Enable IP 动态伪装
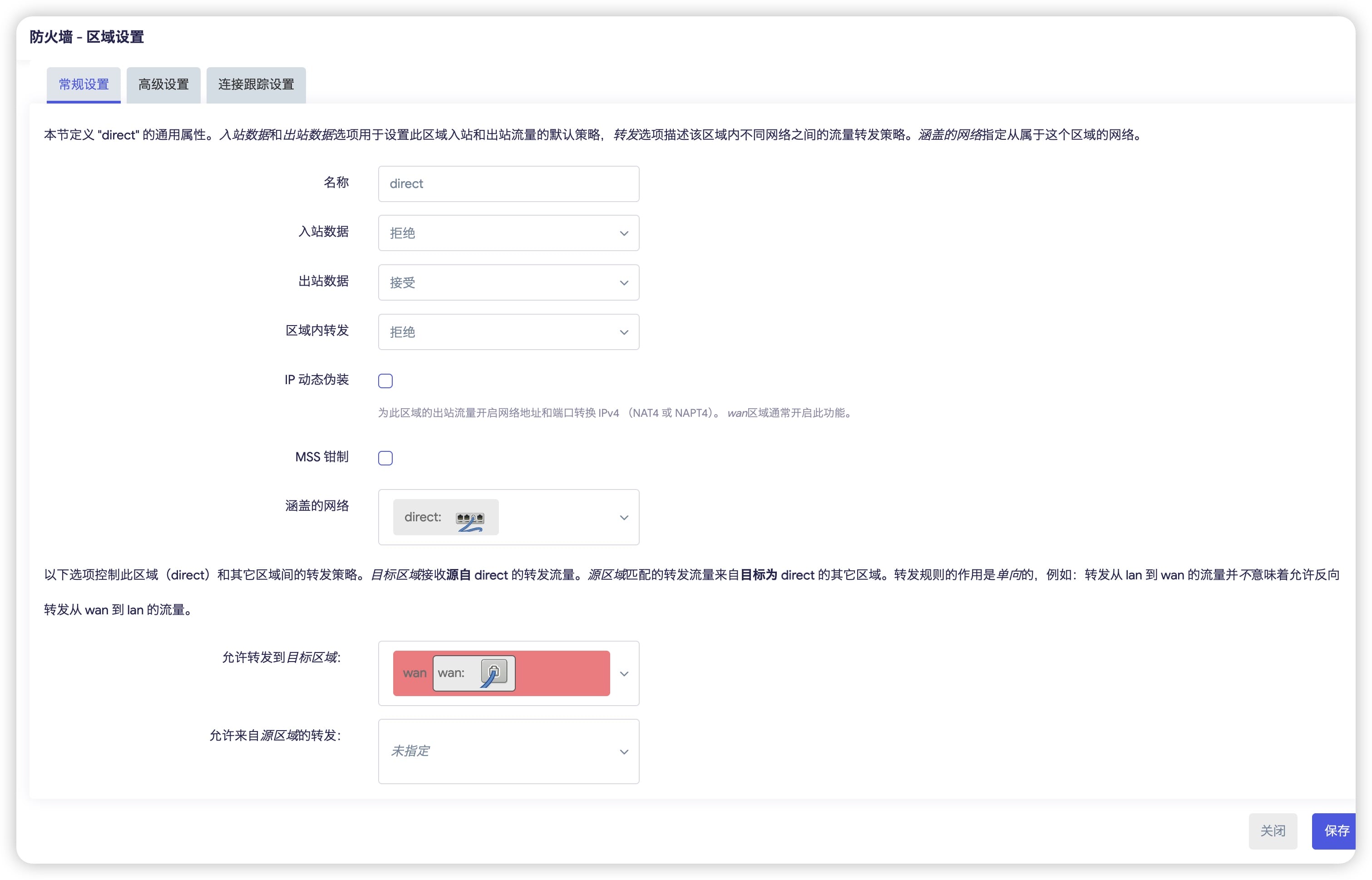 385,380
